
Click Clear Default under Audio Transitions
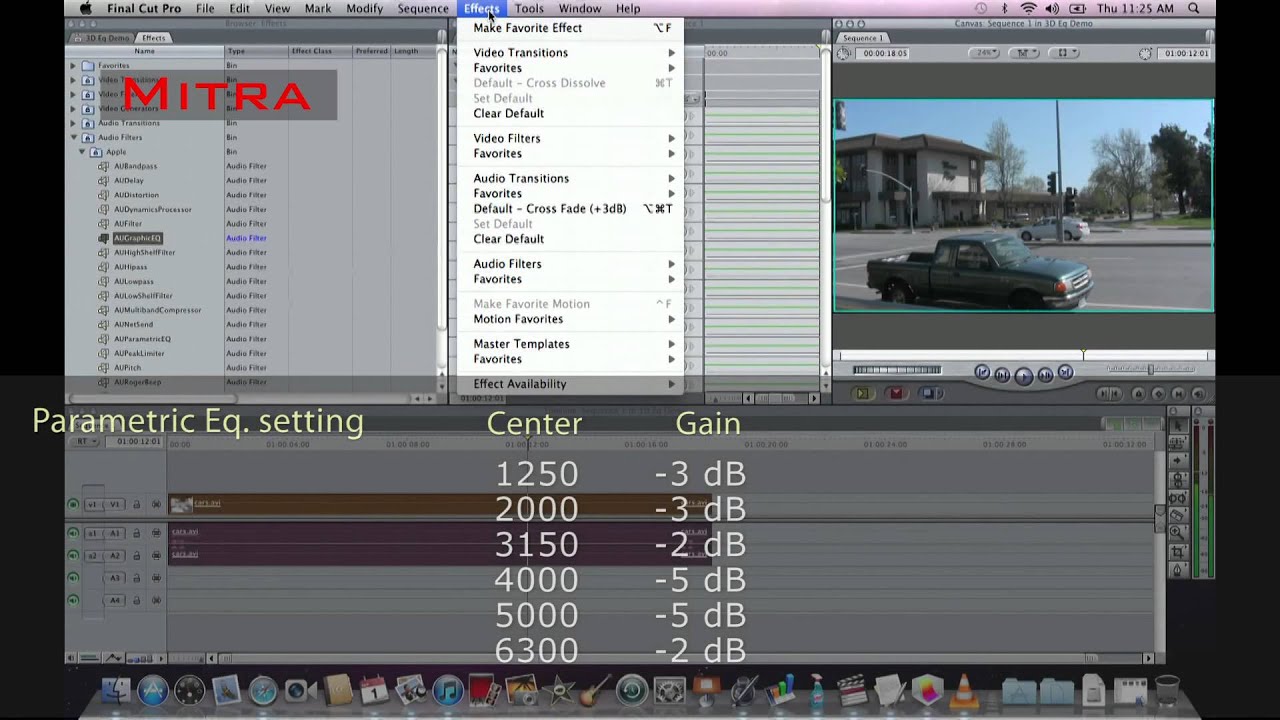[571, 239]
